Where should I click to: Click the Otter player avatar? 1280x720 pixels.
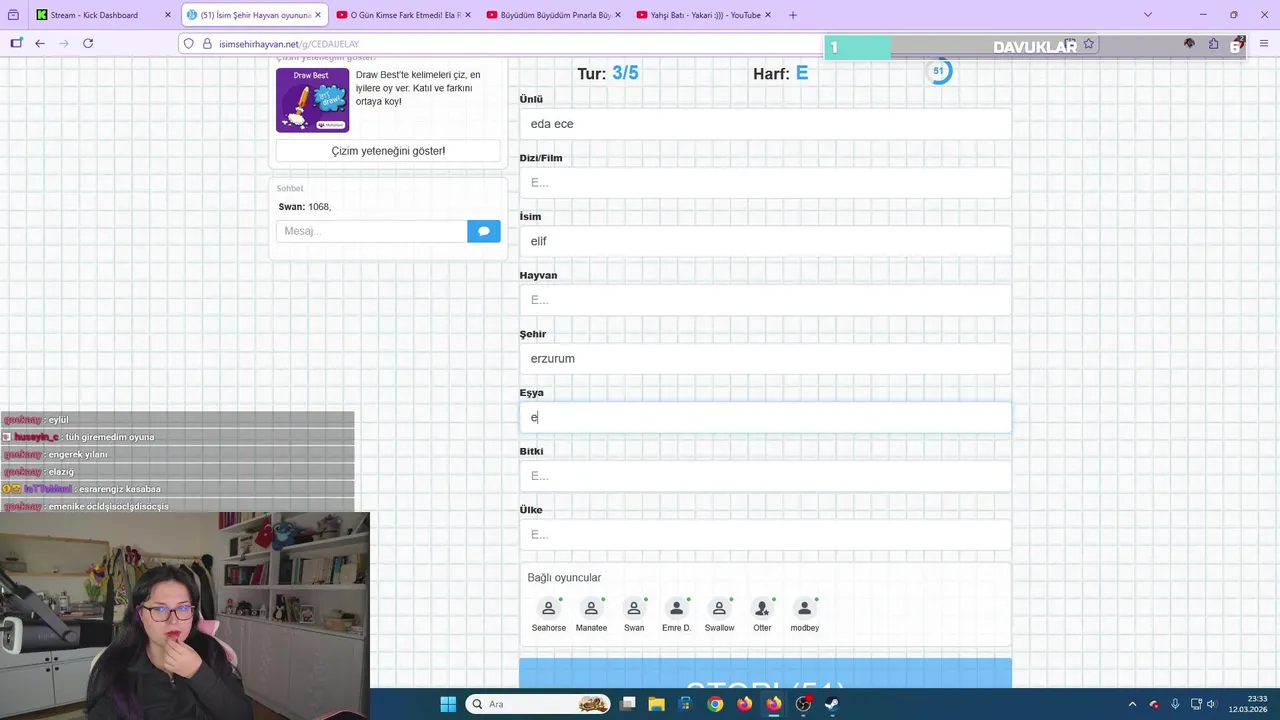762,608
